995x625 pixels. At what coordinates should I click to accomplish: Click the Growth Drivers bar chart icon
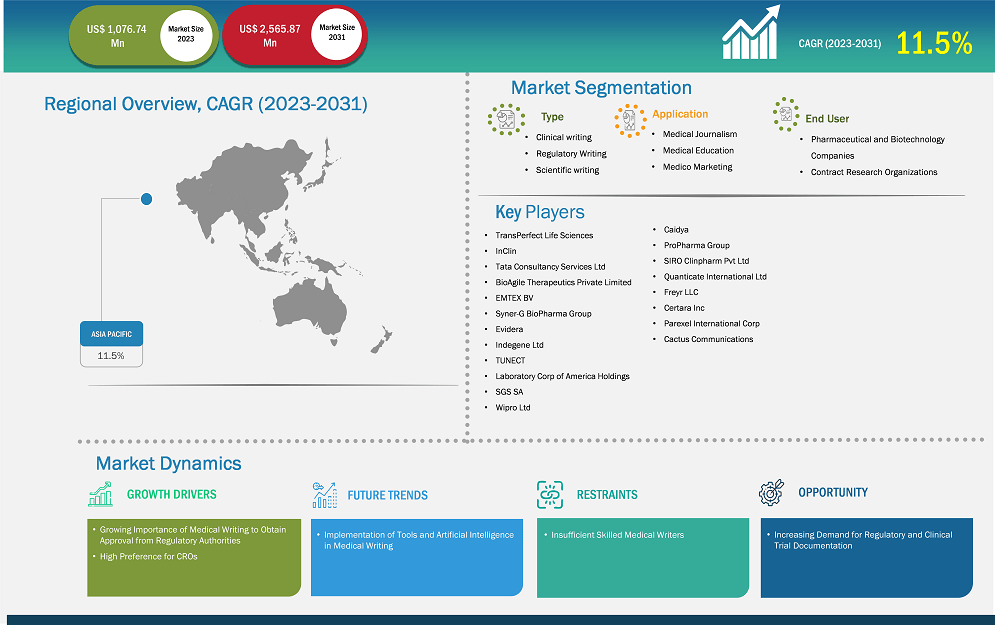[x=100, y=494]
